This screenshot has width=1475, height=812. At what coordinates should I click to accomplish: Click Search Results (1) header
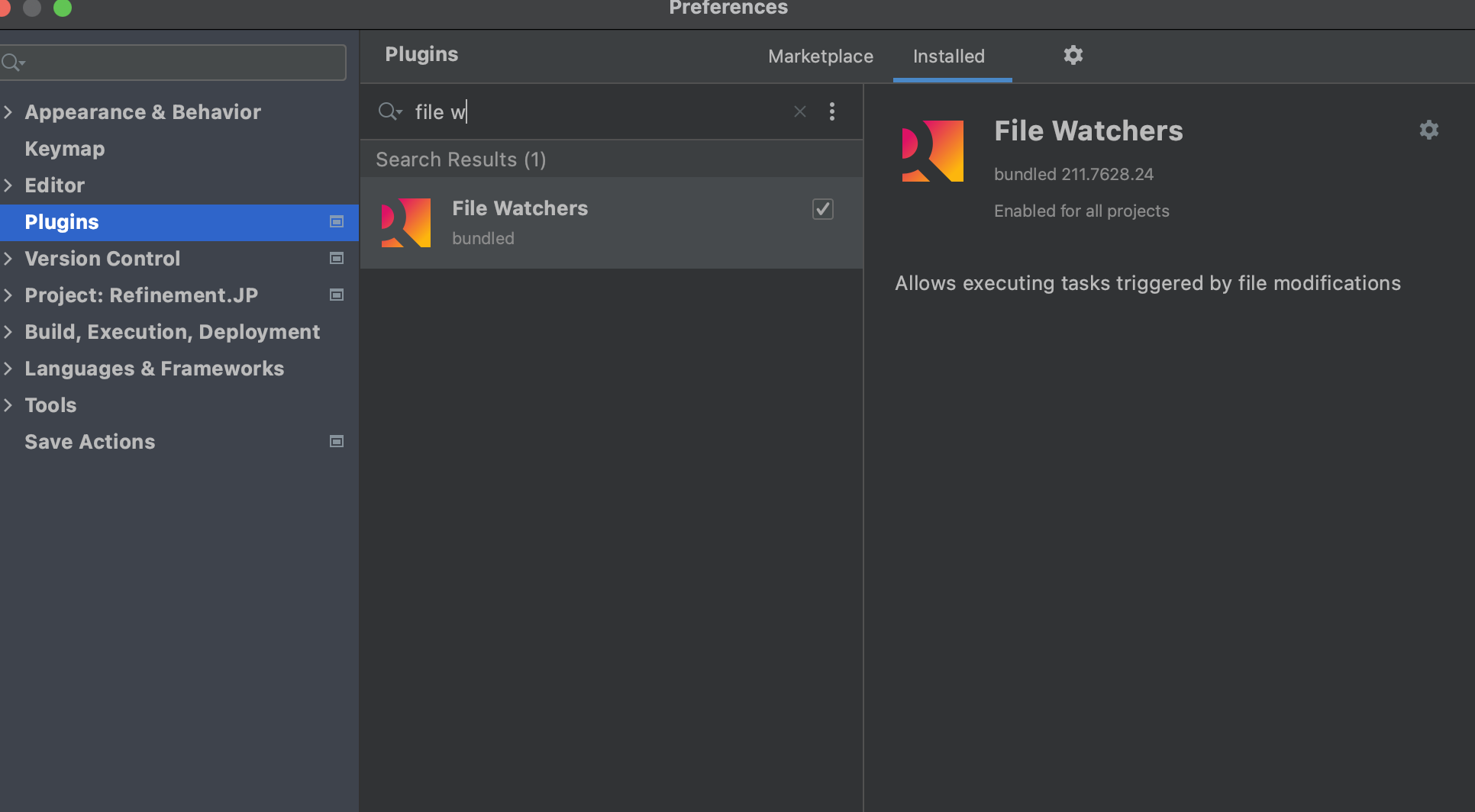pos(460,159)
